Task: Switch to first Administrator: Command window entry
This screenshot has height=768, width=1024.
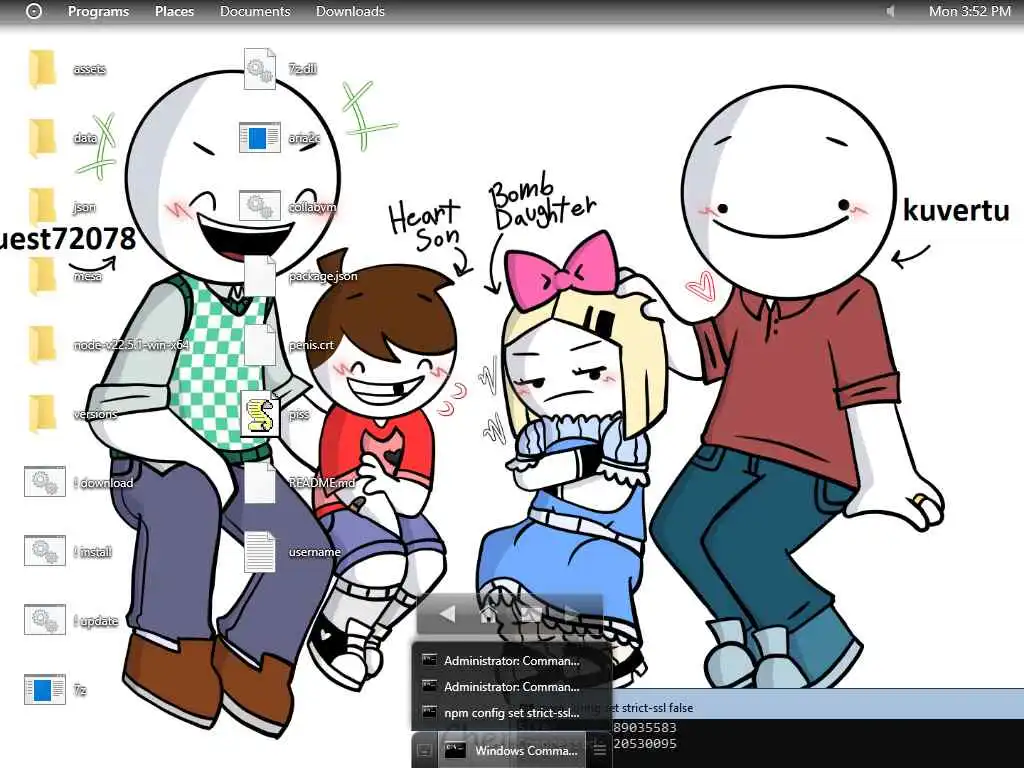Action: pos(511,661)
